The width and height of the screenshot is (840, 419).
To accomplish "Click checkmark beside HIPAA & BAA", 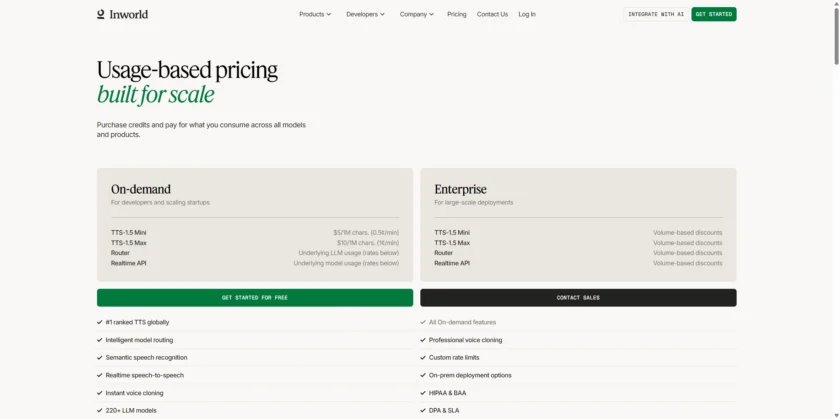I will (423, 393).
